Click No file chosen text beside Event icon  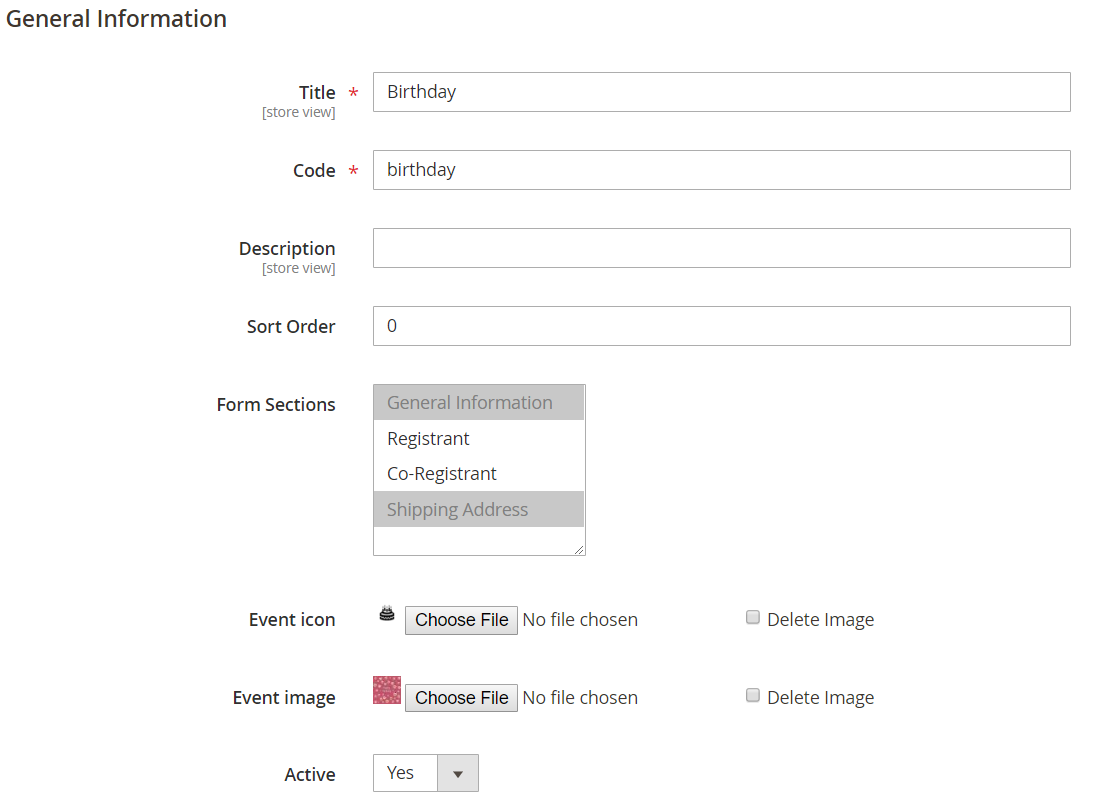click(580, 620)
